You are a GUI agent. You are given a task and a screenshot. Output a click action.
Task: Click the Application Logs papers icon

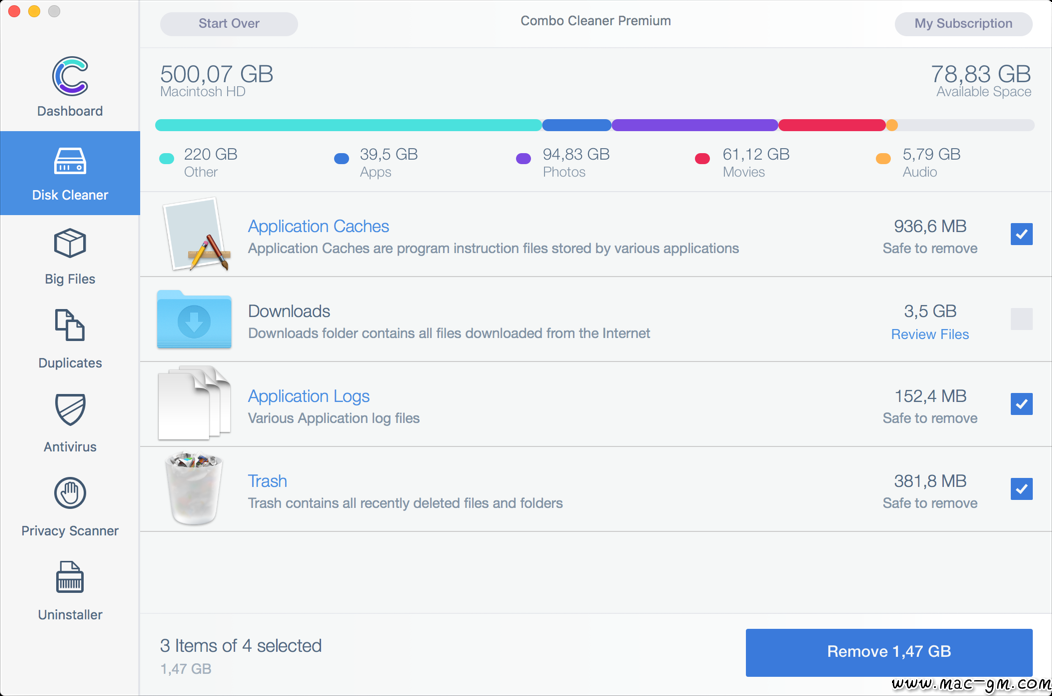point(194,403)
